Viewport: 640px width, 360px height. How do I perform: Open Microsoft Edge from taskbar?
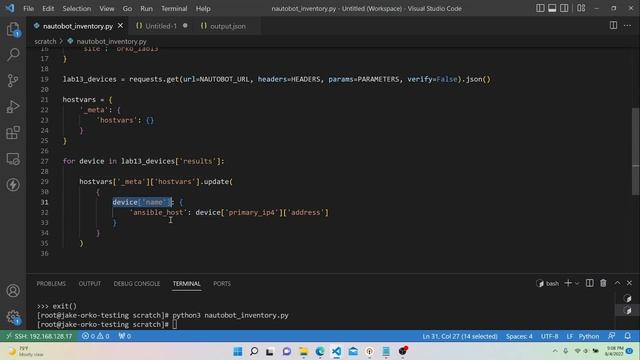pyautogui.click(x=320, y=351)
